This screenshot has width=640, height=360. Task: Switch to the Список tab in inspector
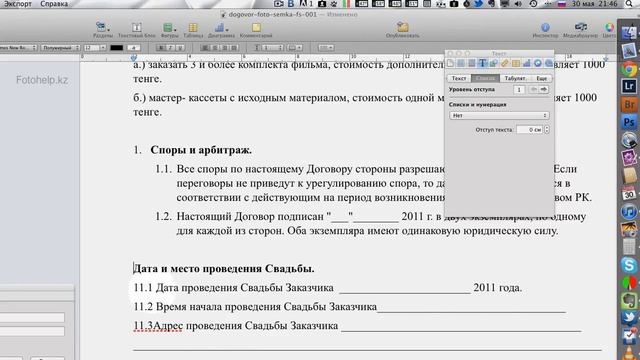[485, 78]
